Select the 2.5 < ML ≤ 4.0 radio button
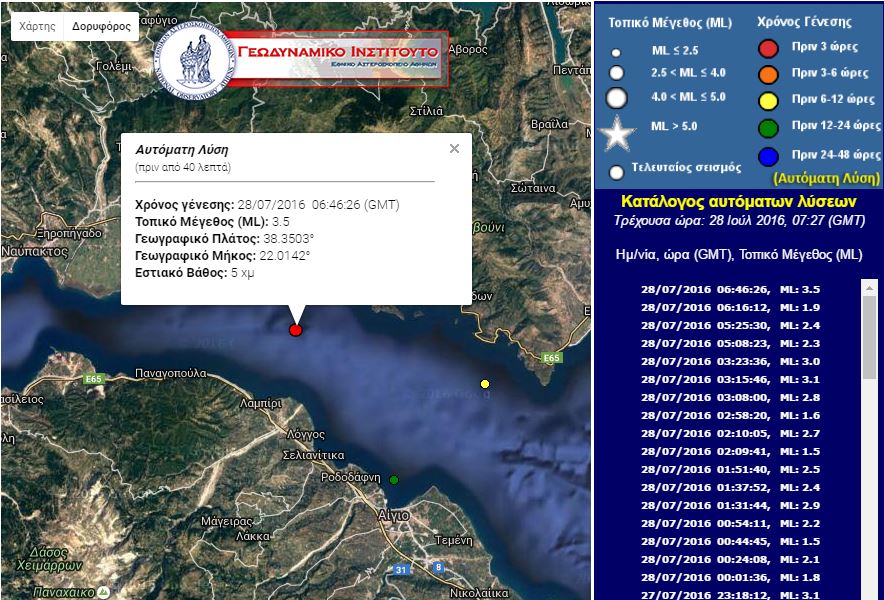 point(614,71)
